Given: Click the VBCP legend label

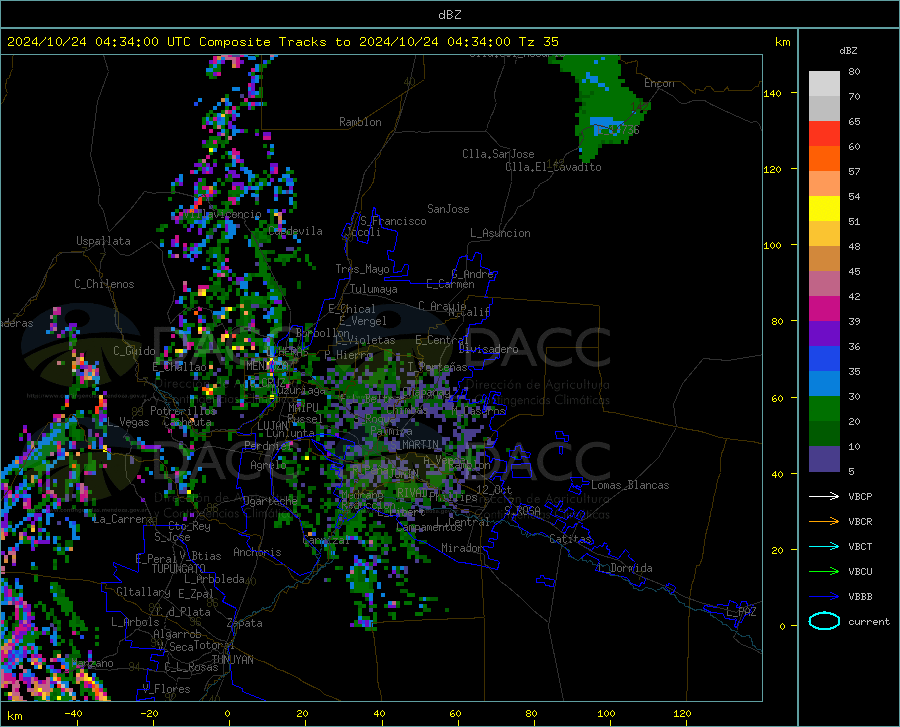Looking at the screenshot, I should click(x=860, y=496).
